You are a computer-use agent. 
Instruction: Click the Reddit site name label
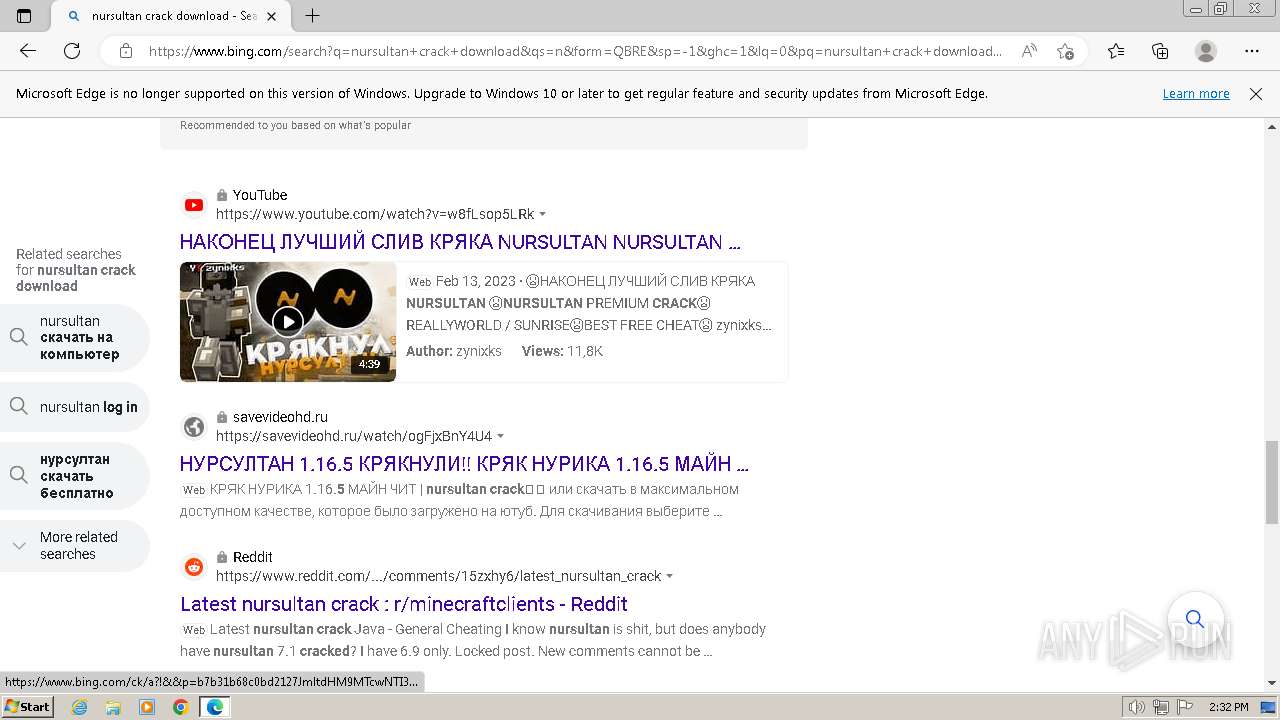point(253,557)
